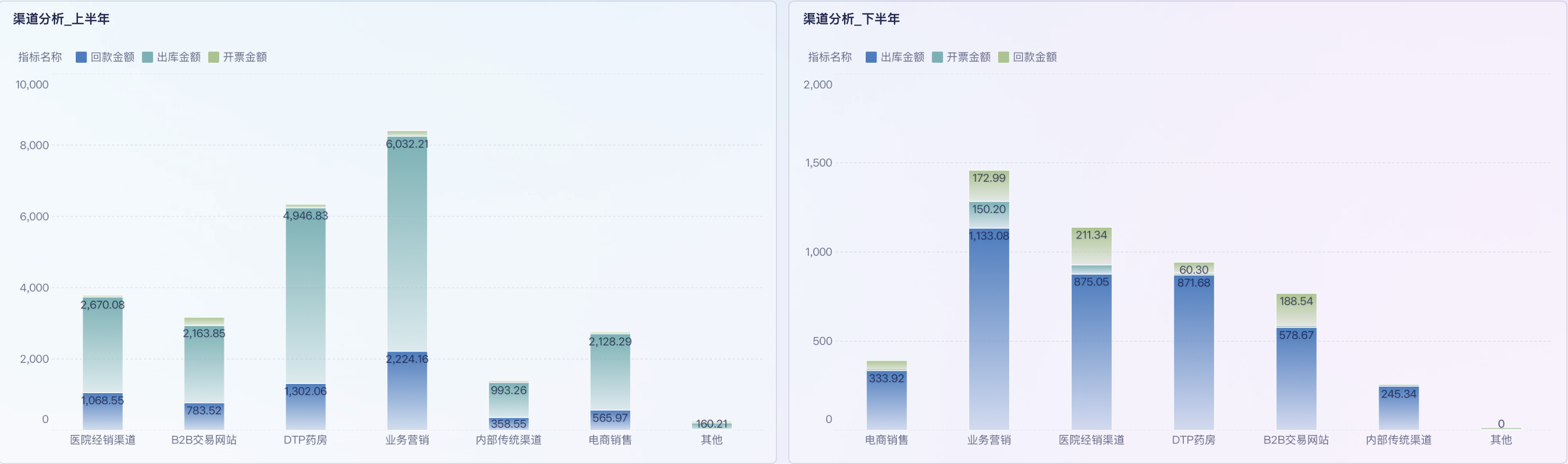
Task: Select the 渠道分析_下半年 chart title
Action: [x=851, y=19]
